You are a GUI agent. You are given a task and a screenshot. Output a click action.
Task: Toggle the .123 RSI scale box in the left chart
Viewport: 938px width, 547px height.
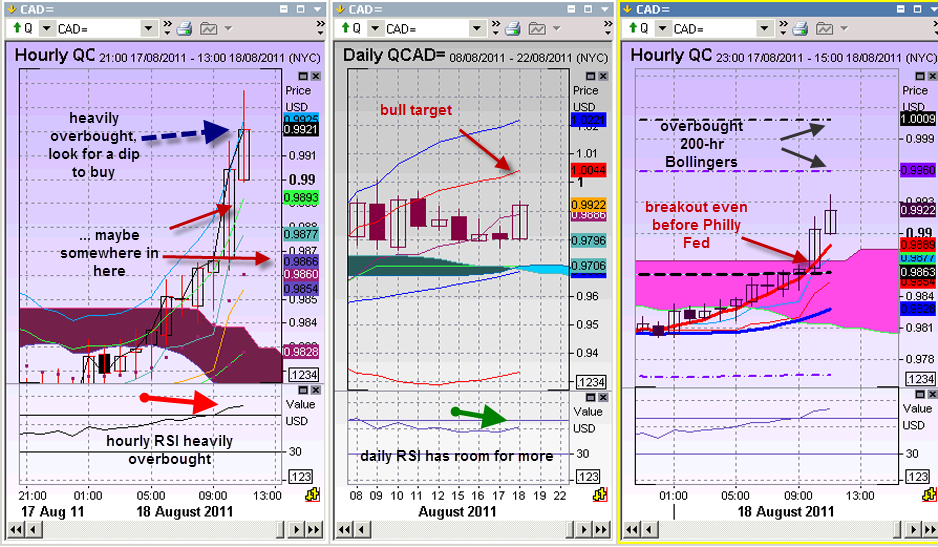click(301, 476)
